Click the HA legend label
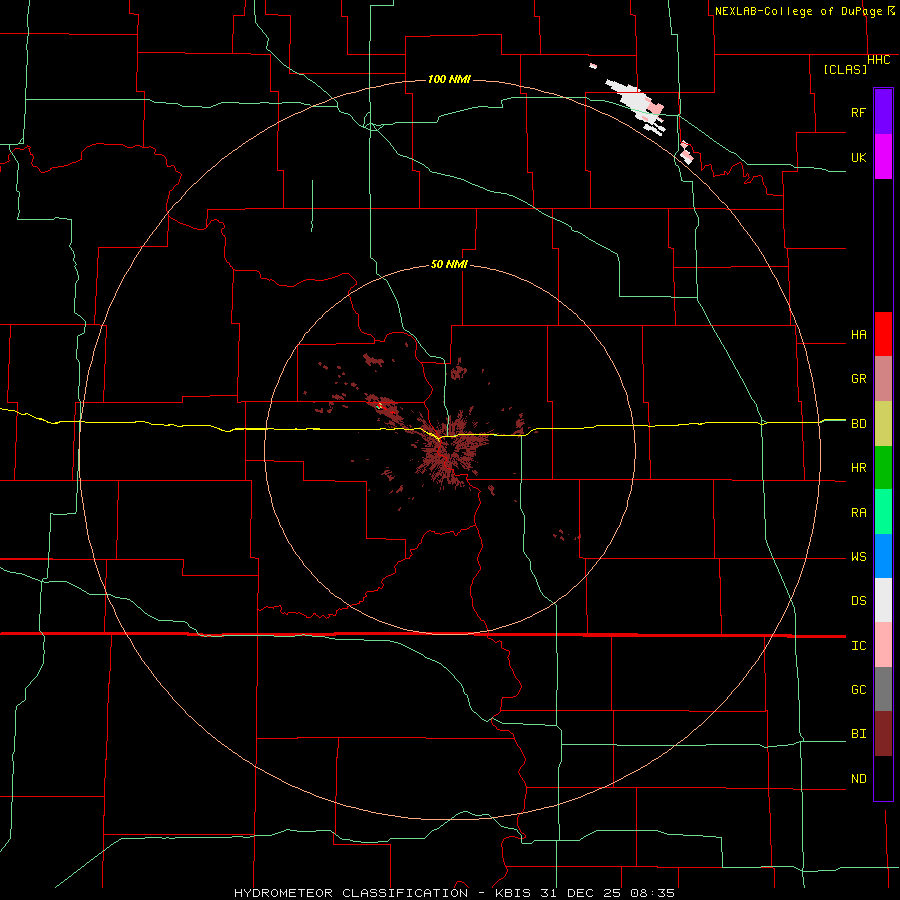The height and width of the screenshot is (900, 900). pyautogui.click(x=858, y=335)
